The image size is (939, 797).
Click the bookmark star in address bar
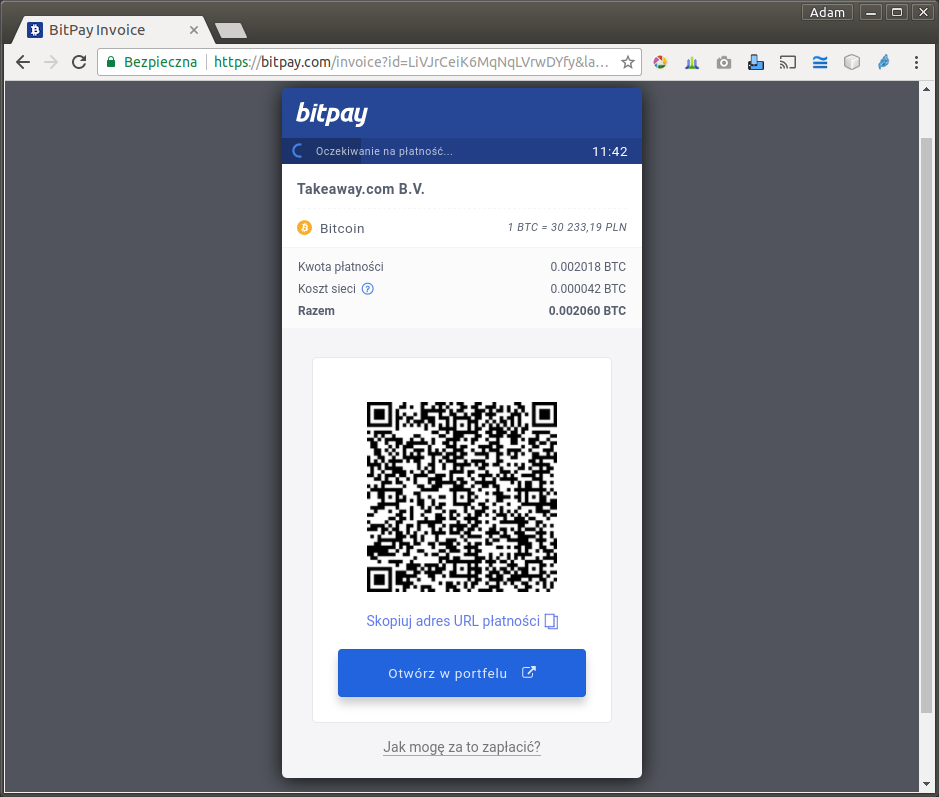(x=628, y=62)
